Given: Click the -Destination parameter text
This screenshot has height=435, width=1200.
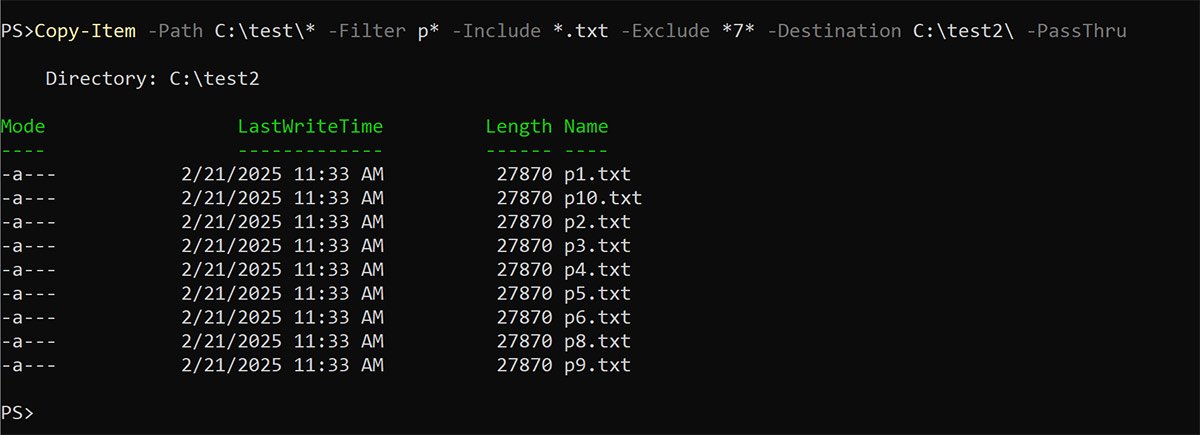Looking at the screenshot, I should [x=836, y=31].
